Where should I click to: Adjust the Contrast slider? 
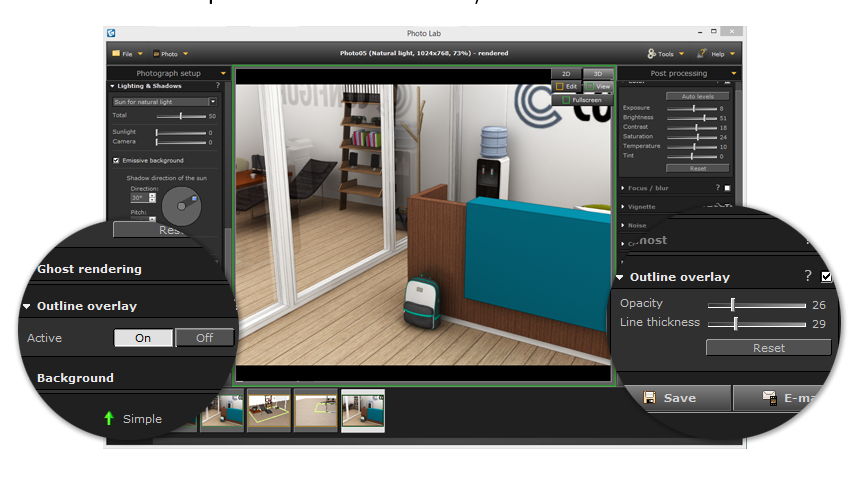pos(692,128)
